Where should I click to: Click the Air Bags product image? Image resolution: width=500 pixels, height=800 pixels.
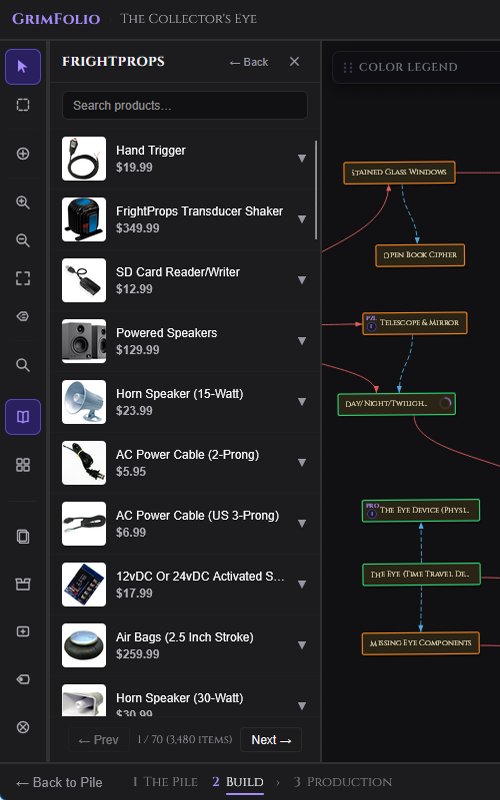pos(84,645)
